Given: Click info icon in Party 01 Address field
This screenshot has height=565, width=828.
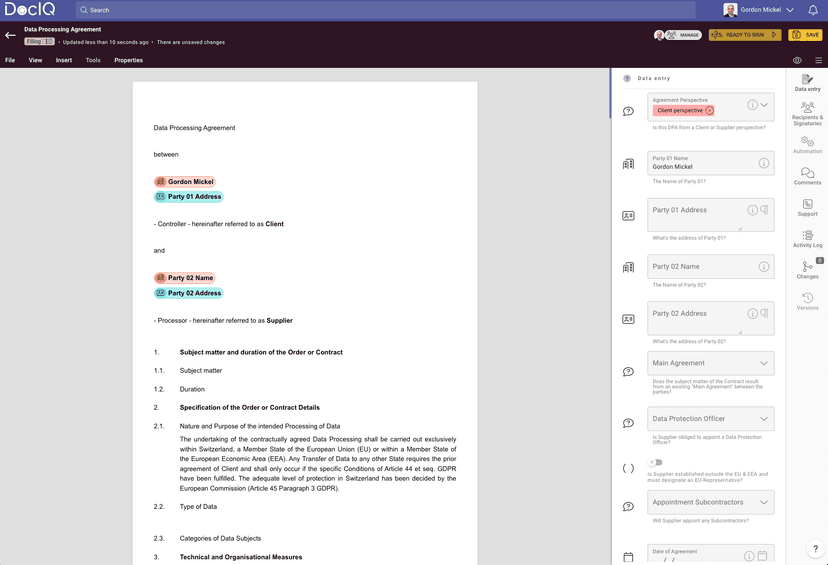Looking at the screenshot, I should pyautogui.click(x=752, y=210).
